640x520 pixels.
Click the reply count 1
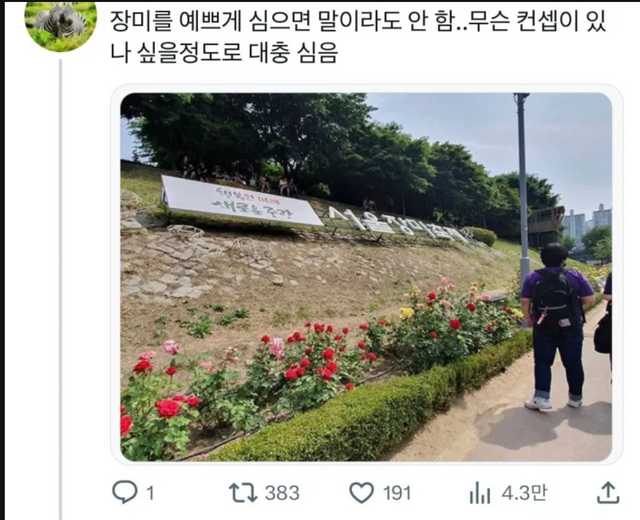[151, 493]
